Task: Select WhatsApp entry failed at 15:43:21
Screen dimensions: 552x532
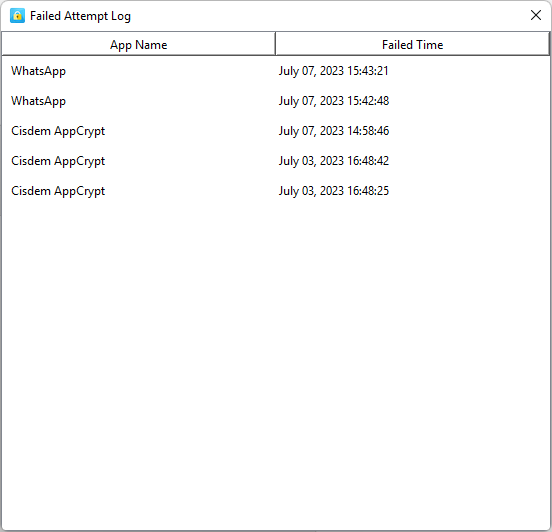Action: (276, 71)
